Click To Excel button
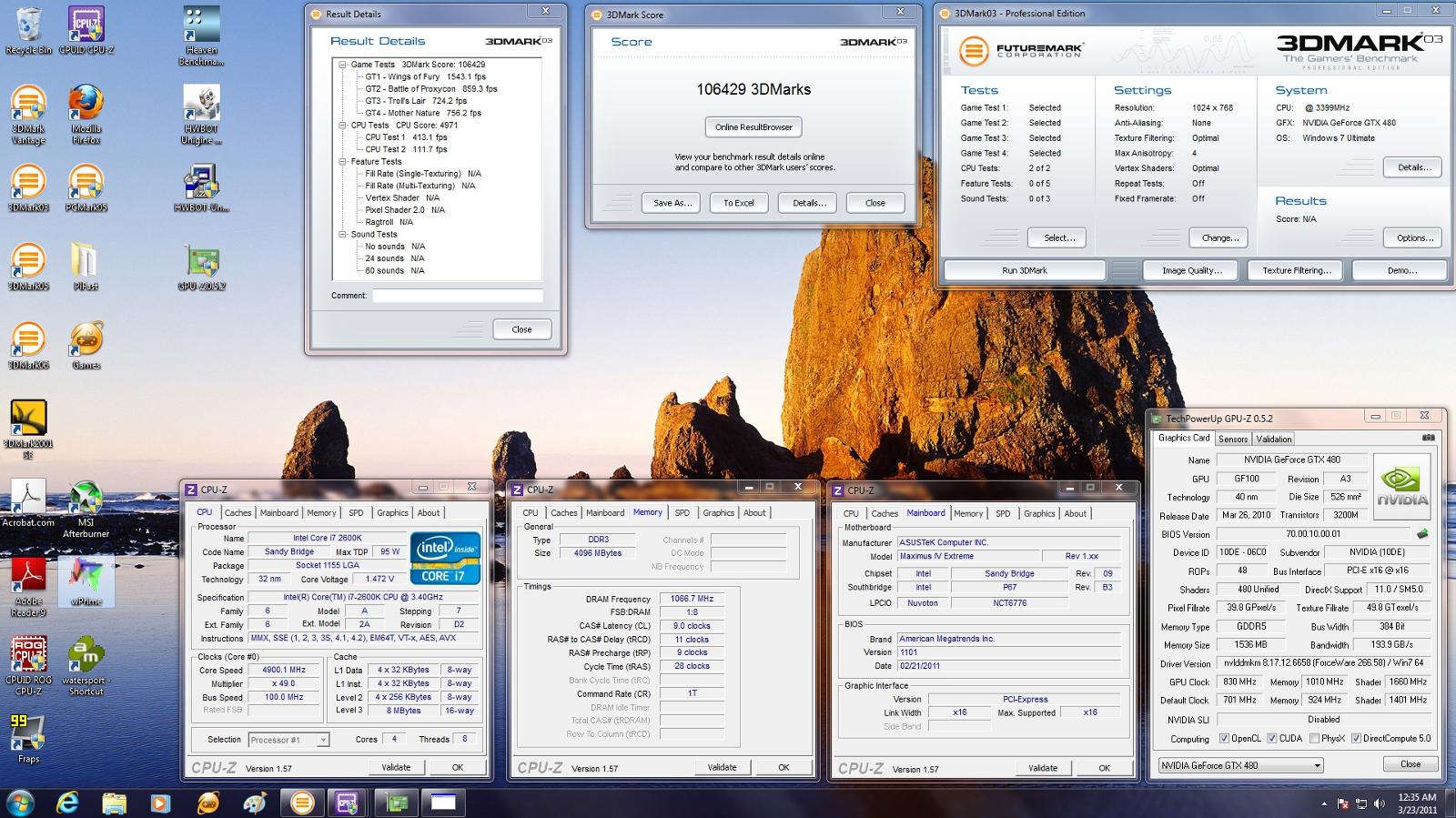 click(738, 203)
